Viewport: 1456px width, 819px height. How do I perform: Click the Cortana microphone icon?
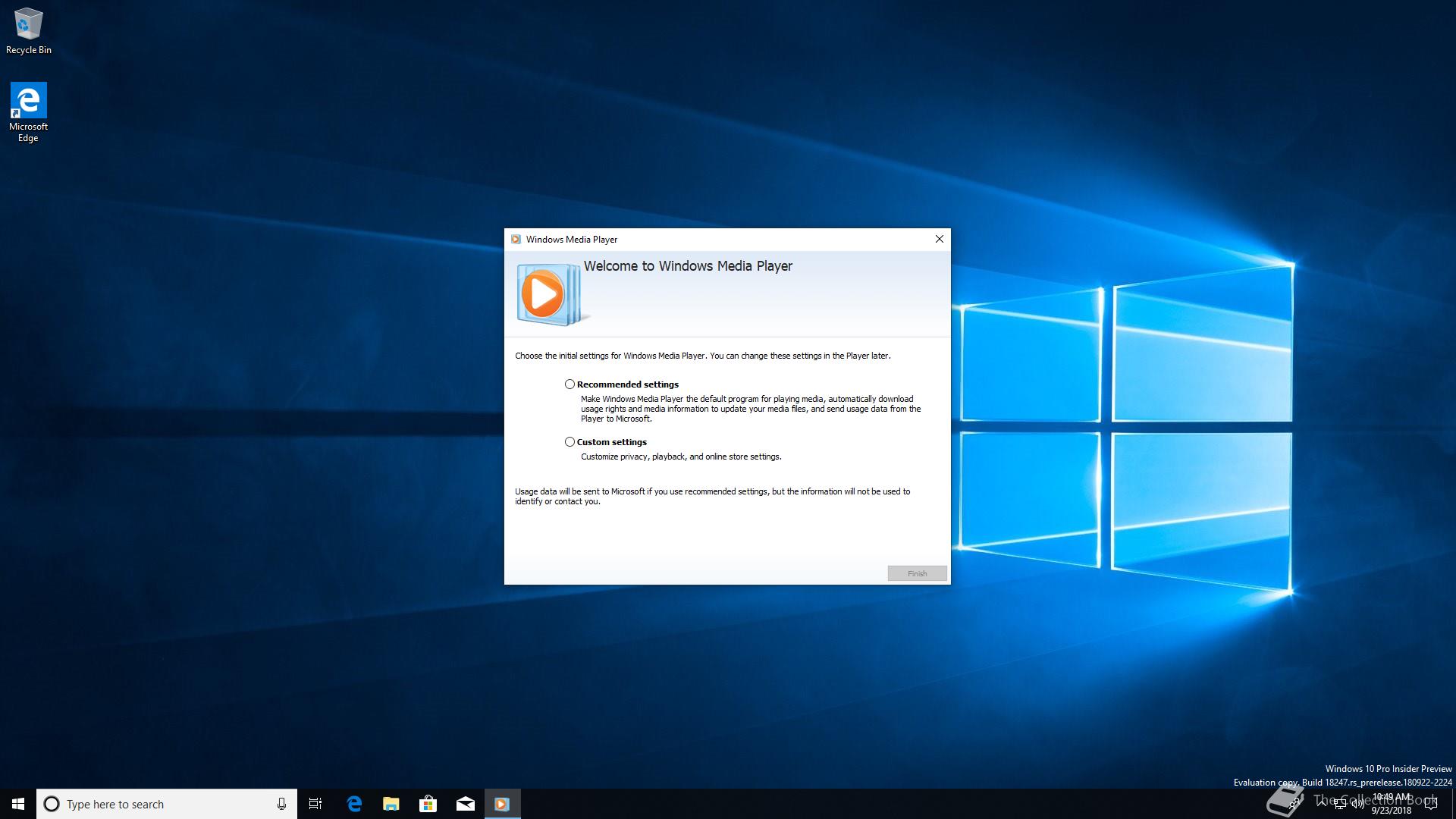pyautogui.click(x=281, y=804)
